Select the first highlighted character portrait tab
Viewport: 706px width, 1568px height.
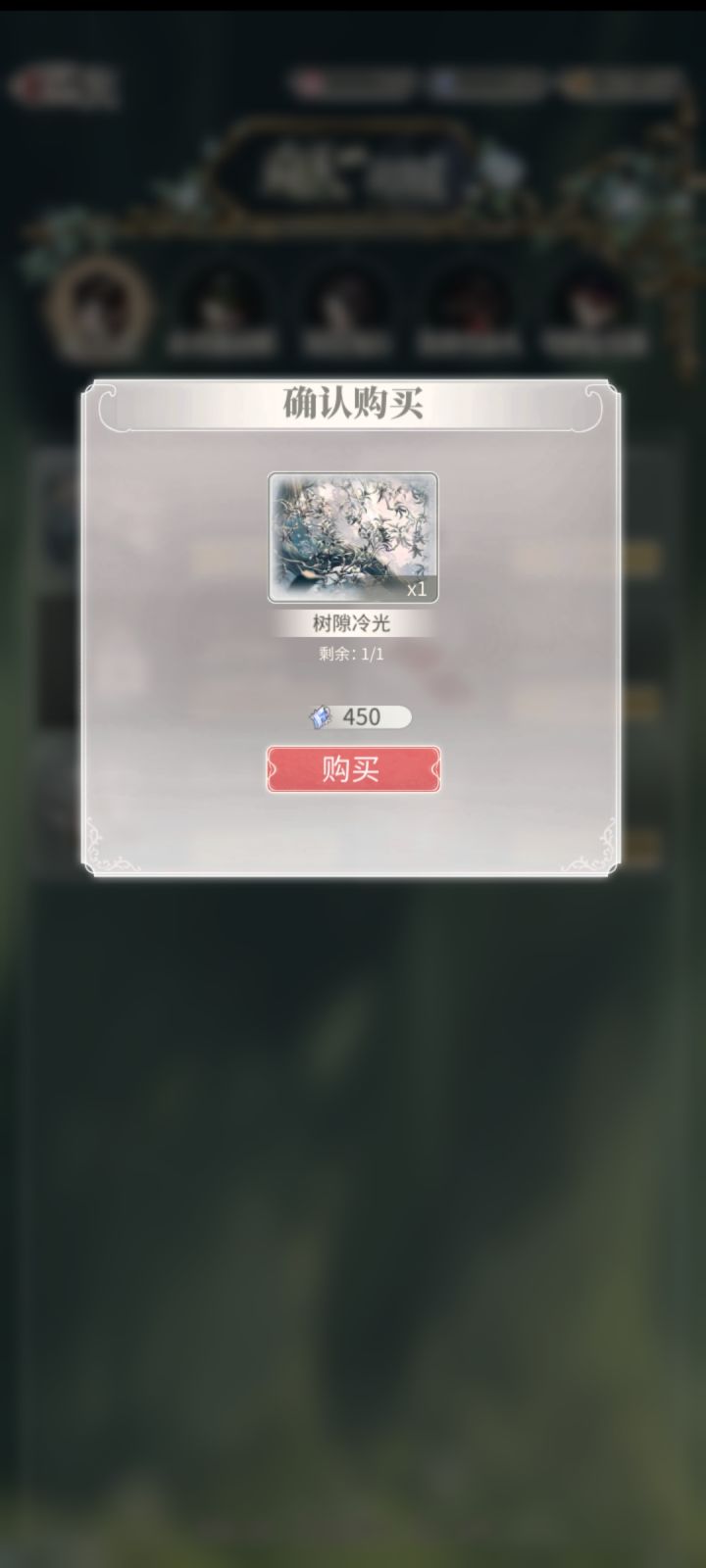[101, 306]
